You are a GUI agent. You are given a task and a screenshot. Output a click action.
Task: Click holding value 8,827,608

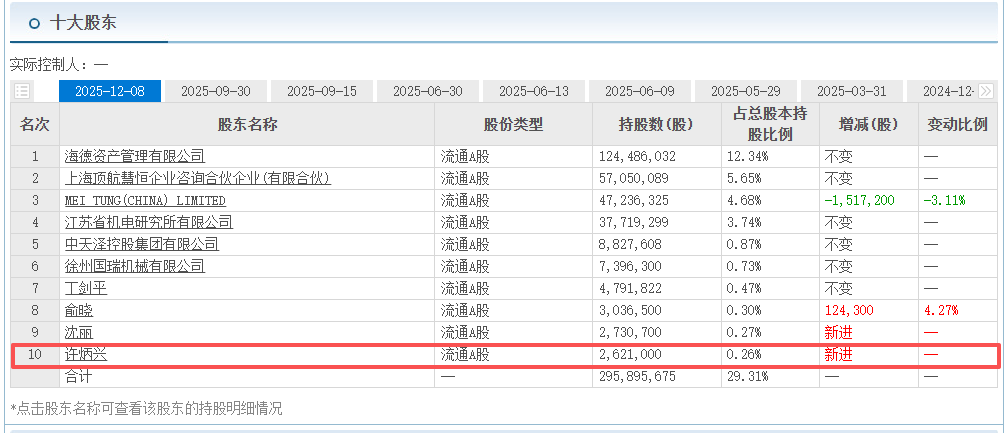point(630,244)
